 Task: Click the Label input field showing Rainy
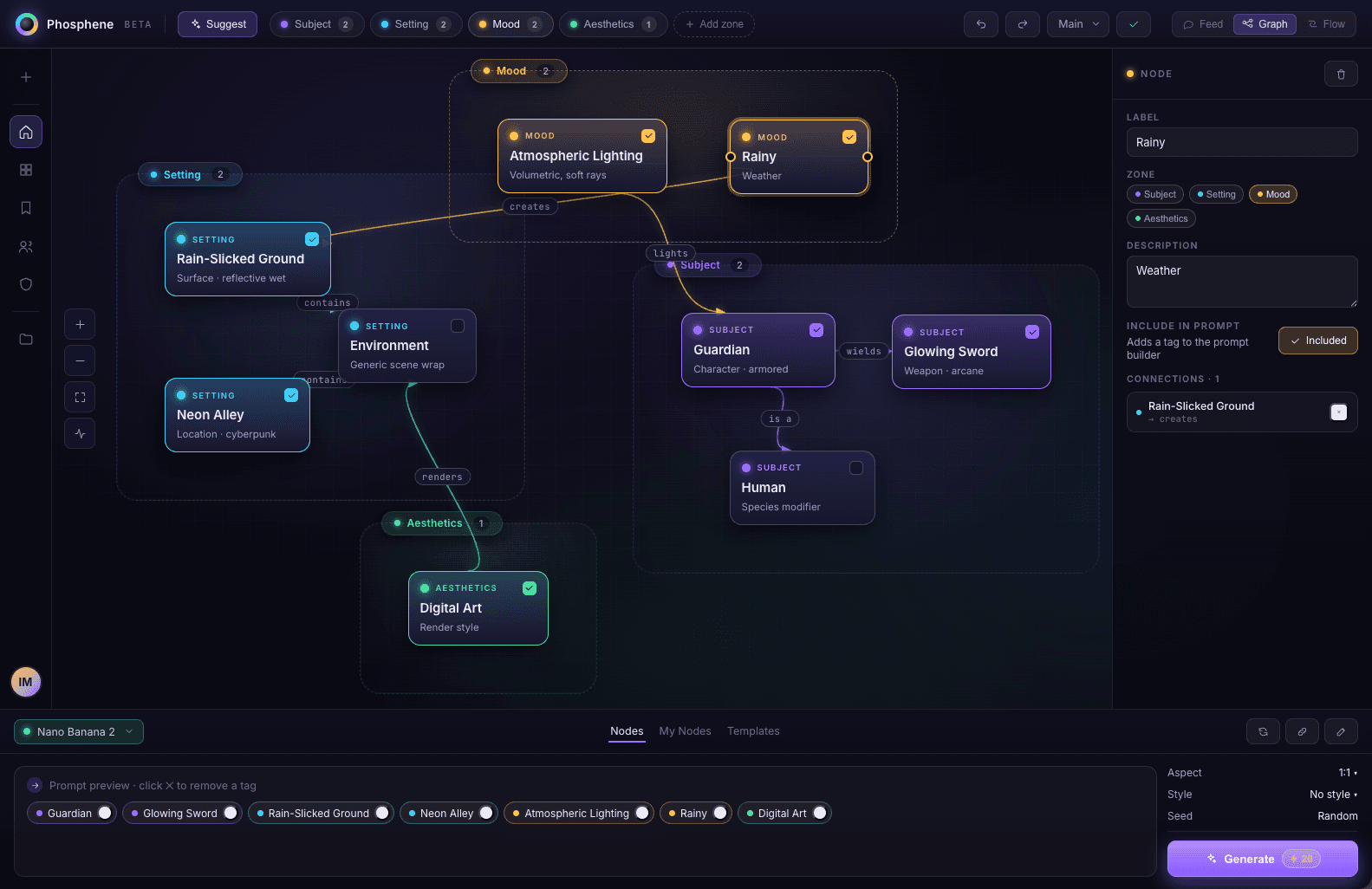[x=1242, y=142]
